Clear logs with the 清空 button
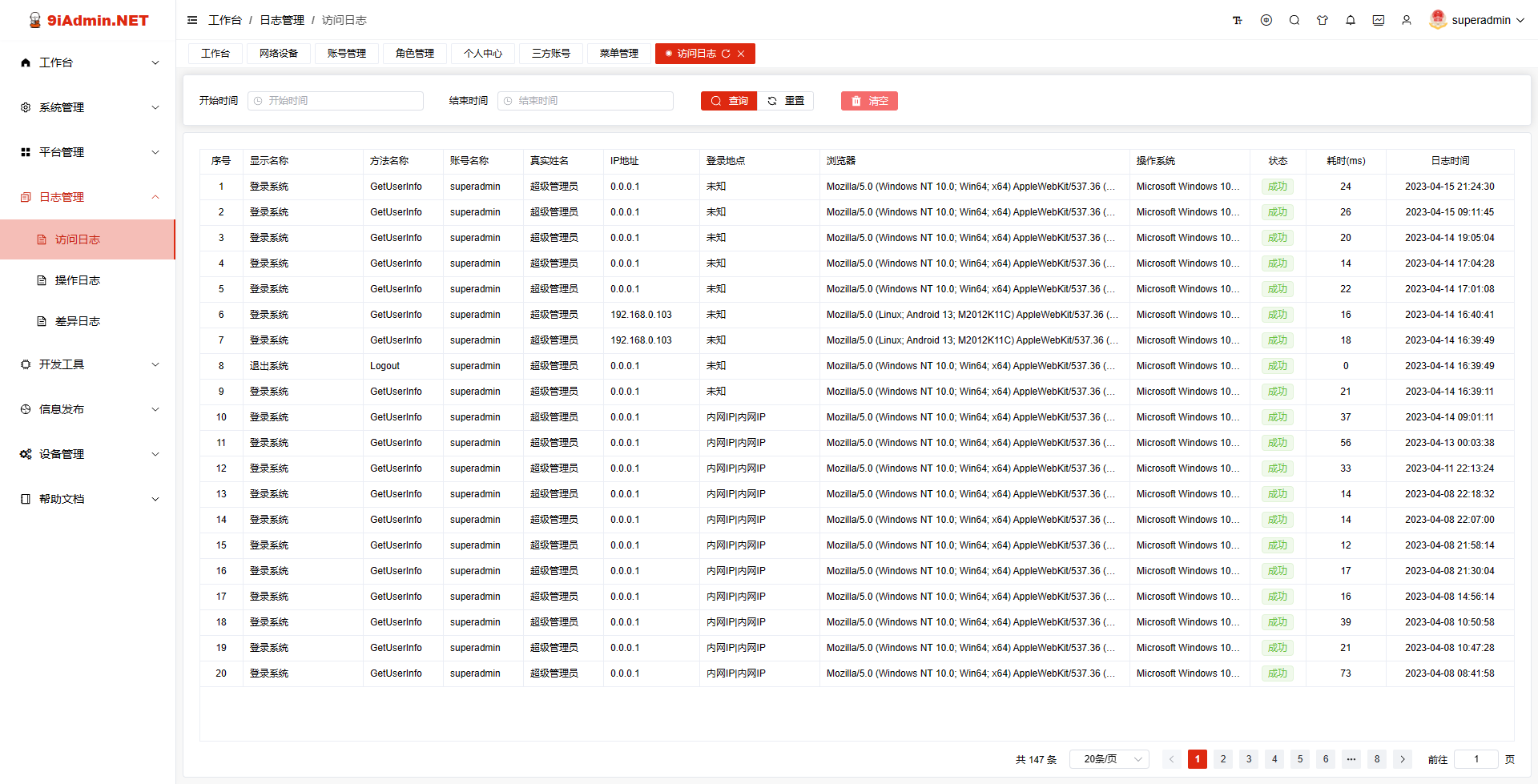1538x784 pixels. (869, 101)
